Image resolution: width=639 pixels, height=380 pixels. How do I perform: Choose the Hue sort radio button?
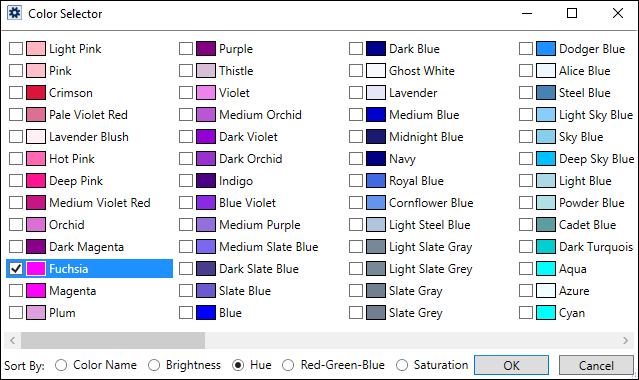(238, 365)
